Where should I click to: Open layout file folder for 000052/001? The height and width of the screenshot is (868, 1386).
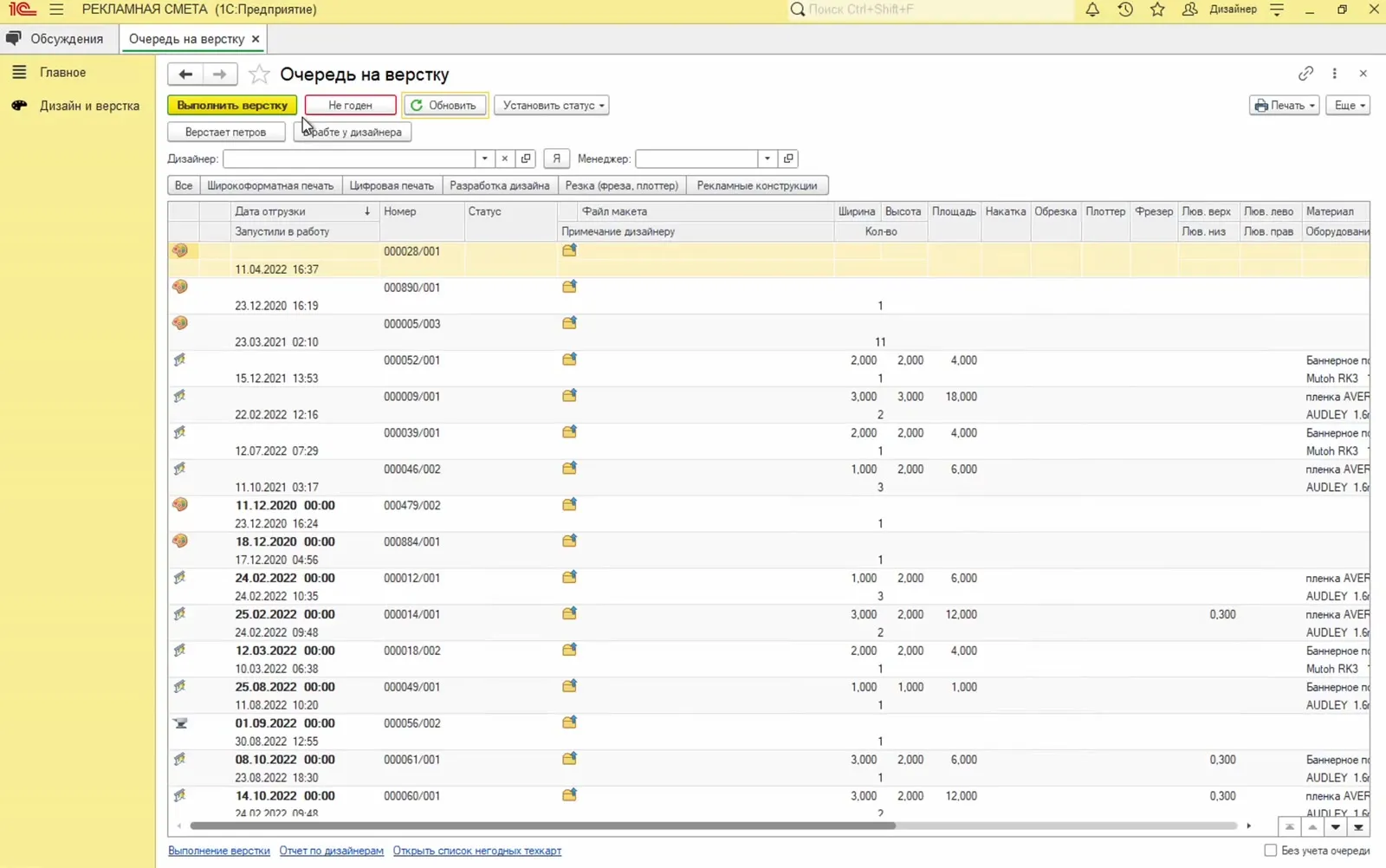pyautogui.click(x=569, y=360)
